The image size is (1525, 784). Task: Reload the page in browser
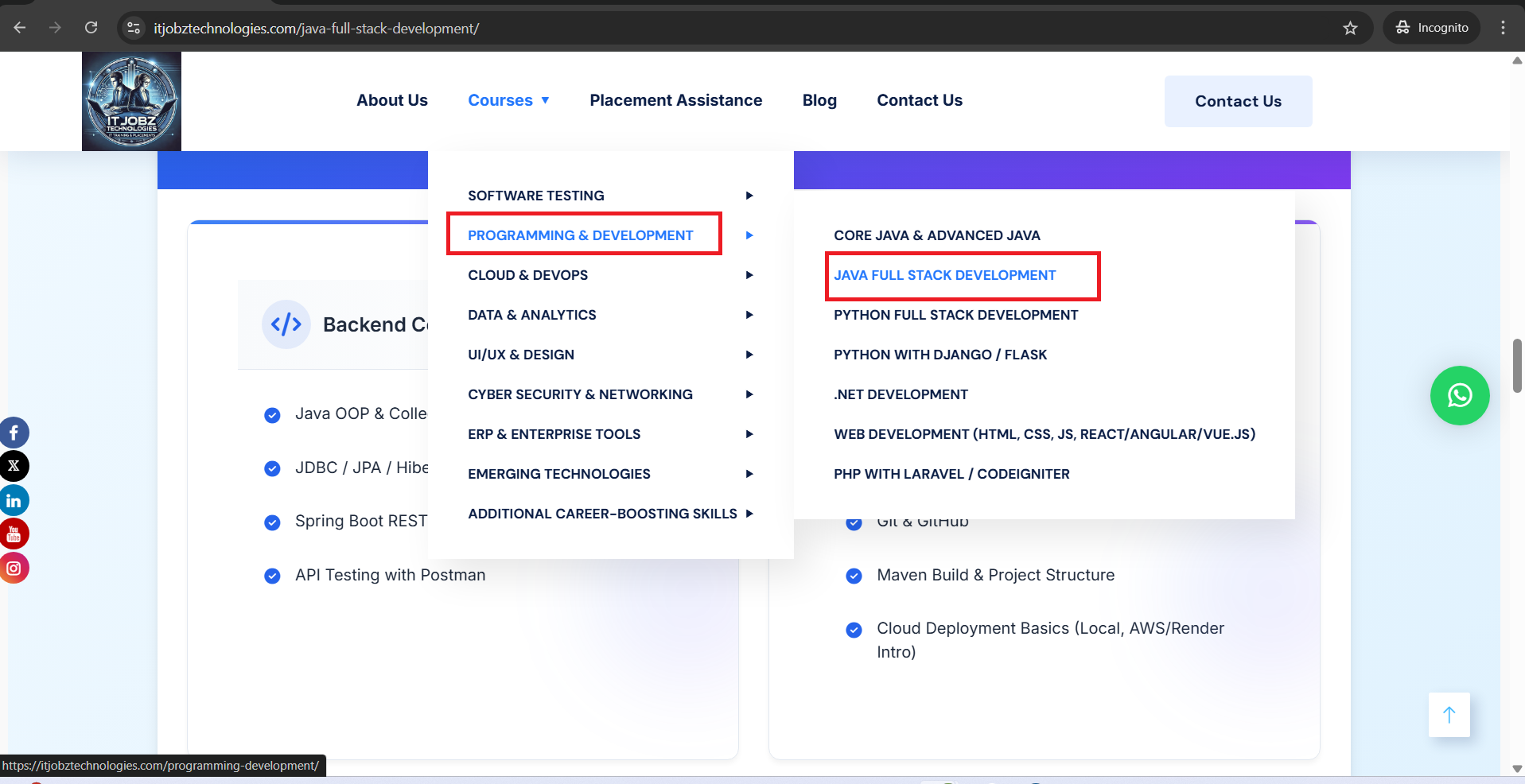(91, 28)
